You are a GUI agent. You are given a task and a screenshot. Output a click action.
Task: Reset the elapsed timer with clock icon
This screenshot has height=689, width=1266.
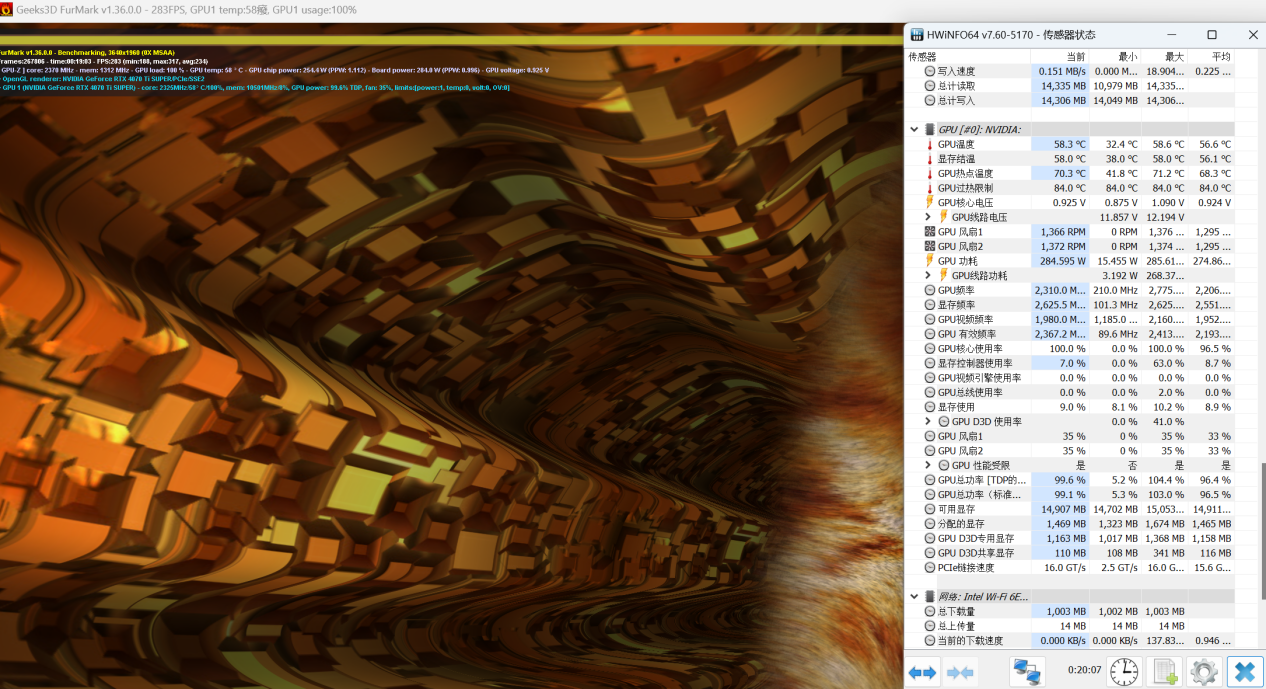click(x=1123, y=671)
